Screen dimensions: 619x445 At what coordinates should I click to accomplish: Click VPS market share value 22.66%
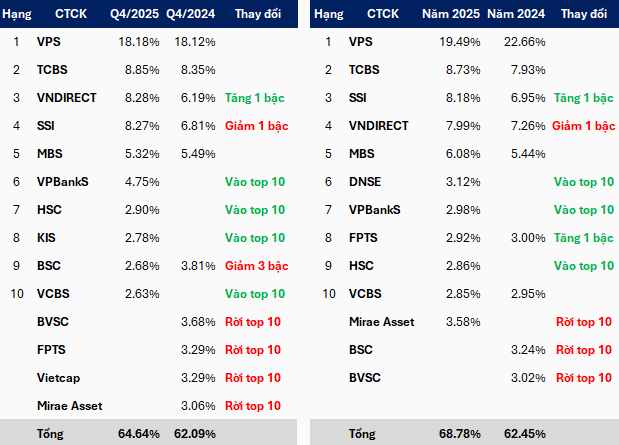pos(525,42)
